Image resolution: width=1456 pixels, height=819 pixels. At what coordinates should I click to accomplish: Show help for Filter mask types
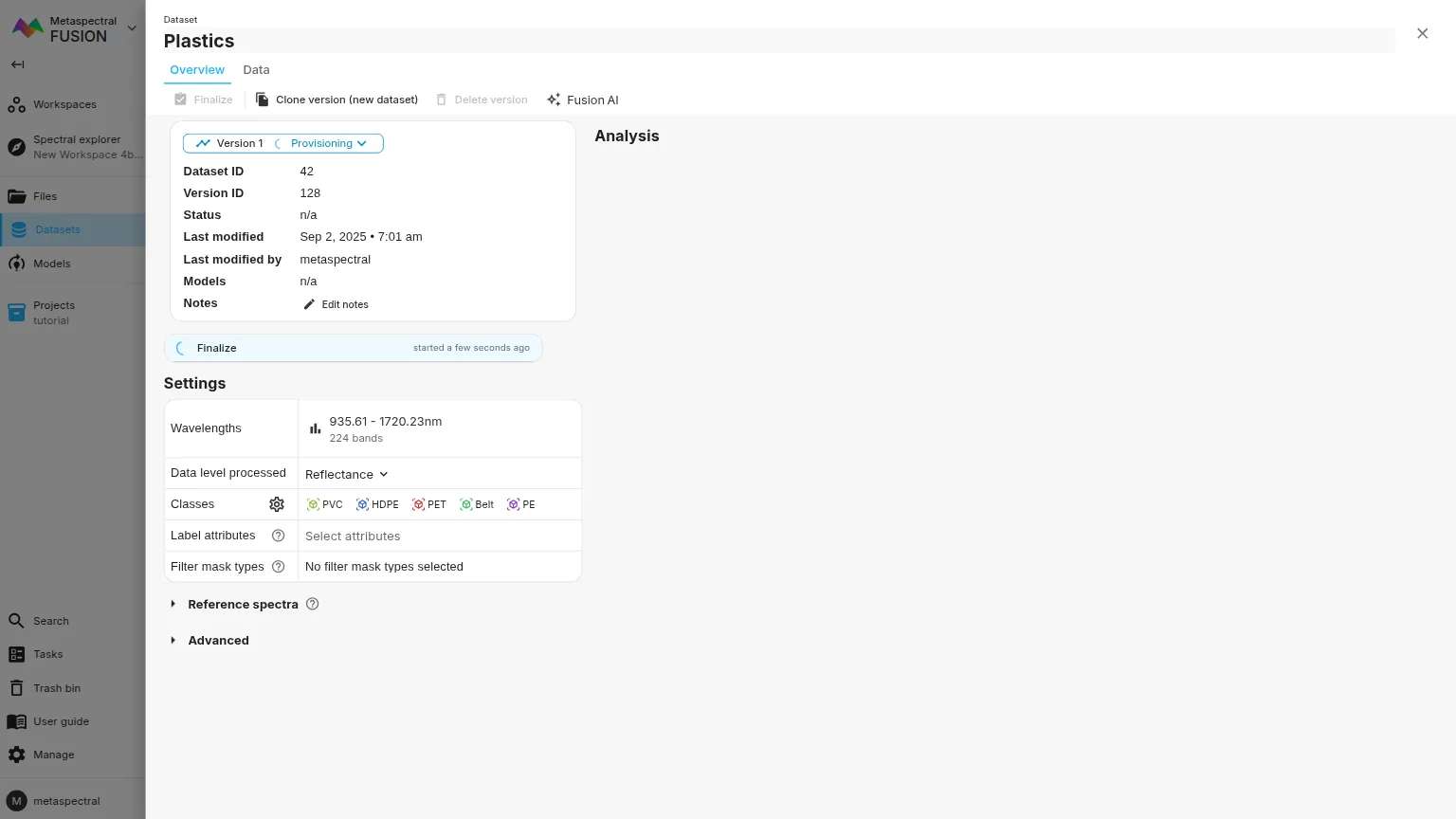pos(279,567)
